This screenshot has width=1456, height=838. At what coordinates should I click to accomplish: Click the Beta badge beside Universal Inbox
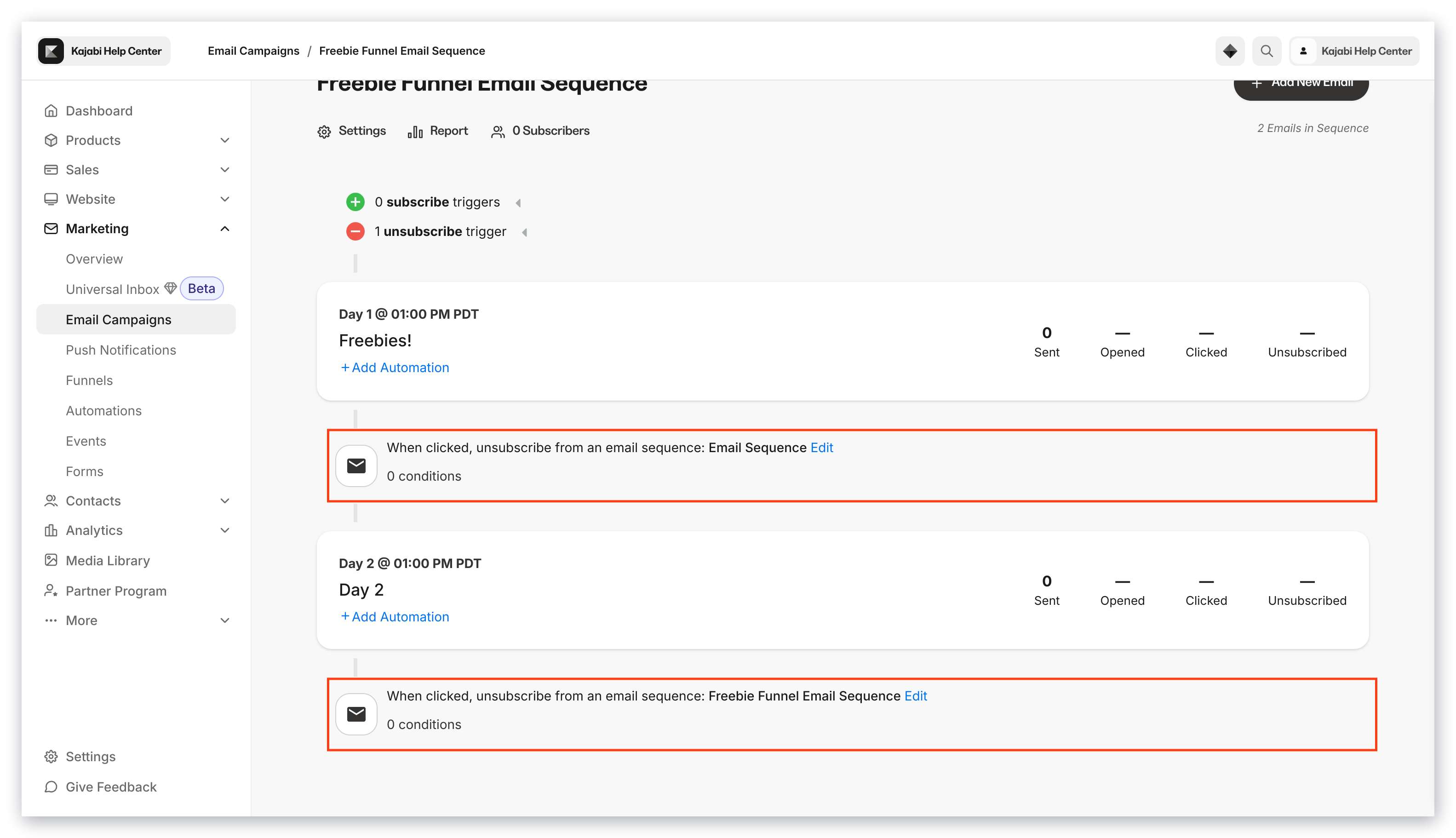tap(201, 288)
